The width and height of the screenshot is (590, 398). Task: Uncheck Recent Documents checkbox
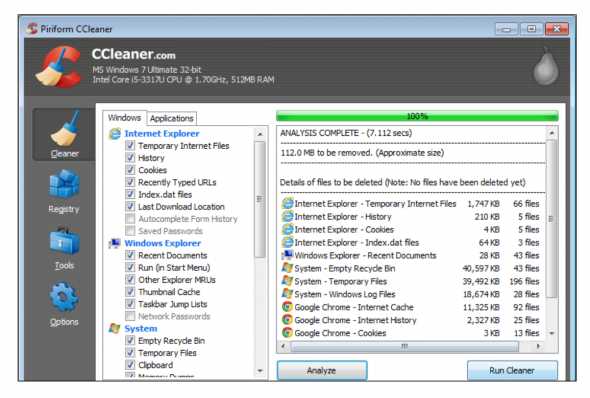click(130, 255)
